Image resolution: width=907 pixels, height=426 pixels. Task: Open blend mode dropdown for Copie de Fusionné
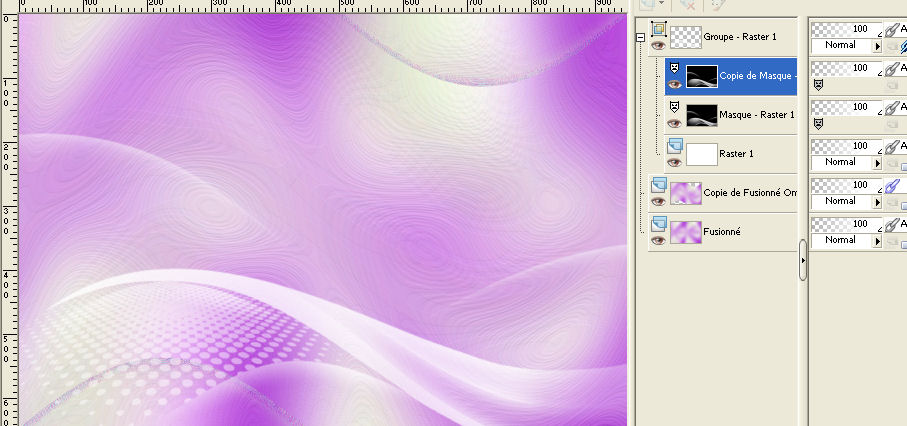[x=877, y=201]
